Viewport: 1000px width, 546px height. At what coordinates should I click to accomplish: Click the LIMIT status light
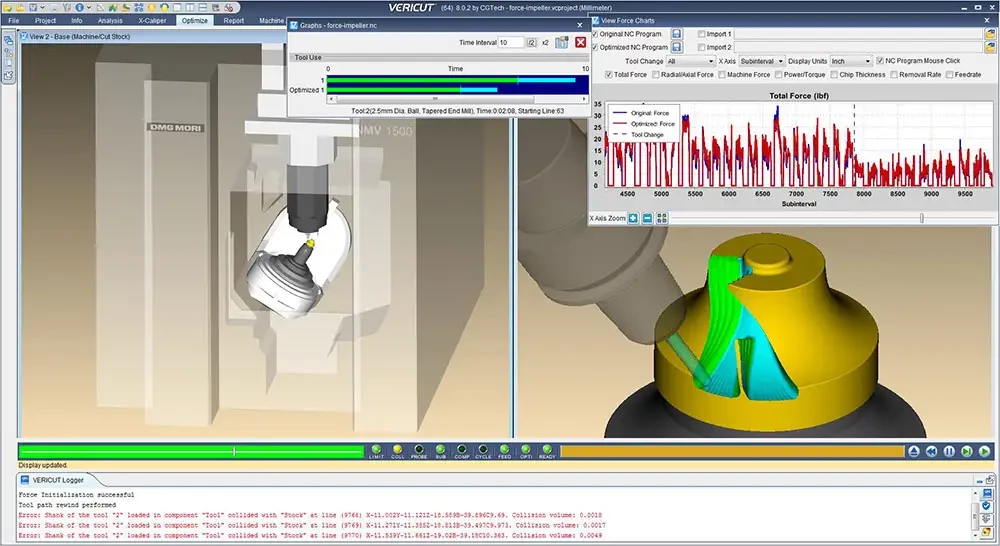tap(376, 451)
